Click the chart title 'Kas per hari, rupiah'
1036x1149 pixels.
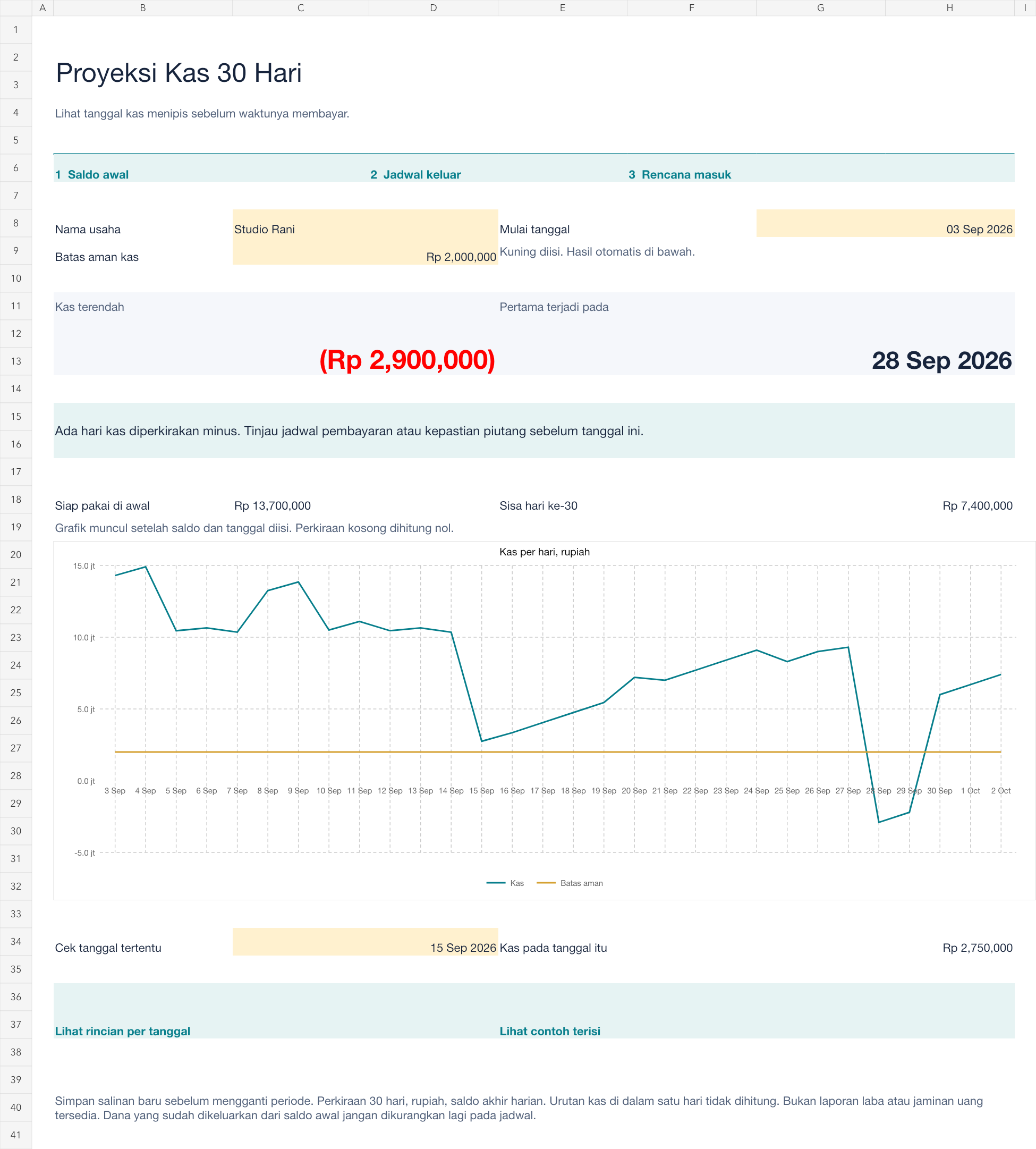tap(544, 552)
